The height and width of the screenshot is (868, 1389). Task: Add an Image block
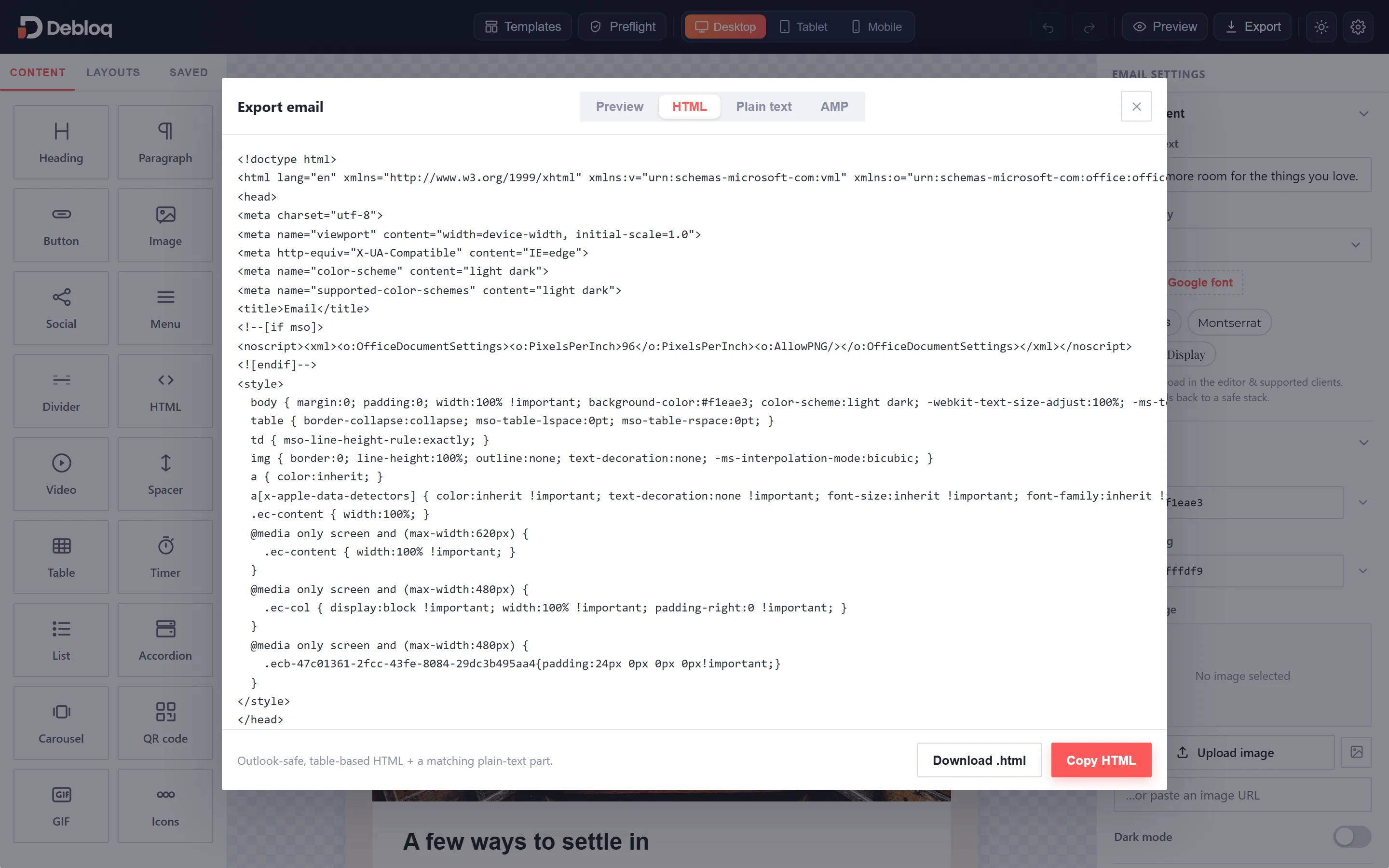[x=165, y=225]
